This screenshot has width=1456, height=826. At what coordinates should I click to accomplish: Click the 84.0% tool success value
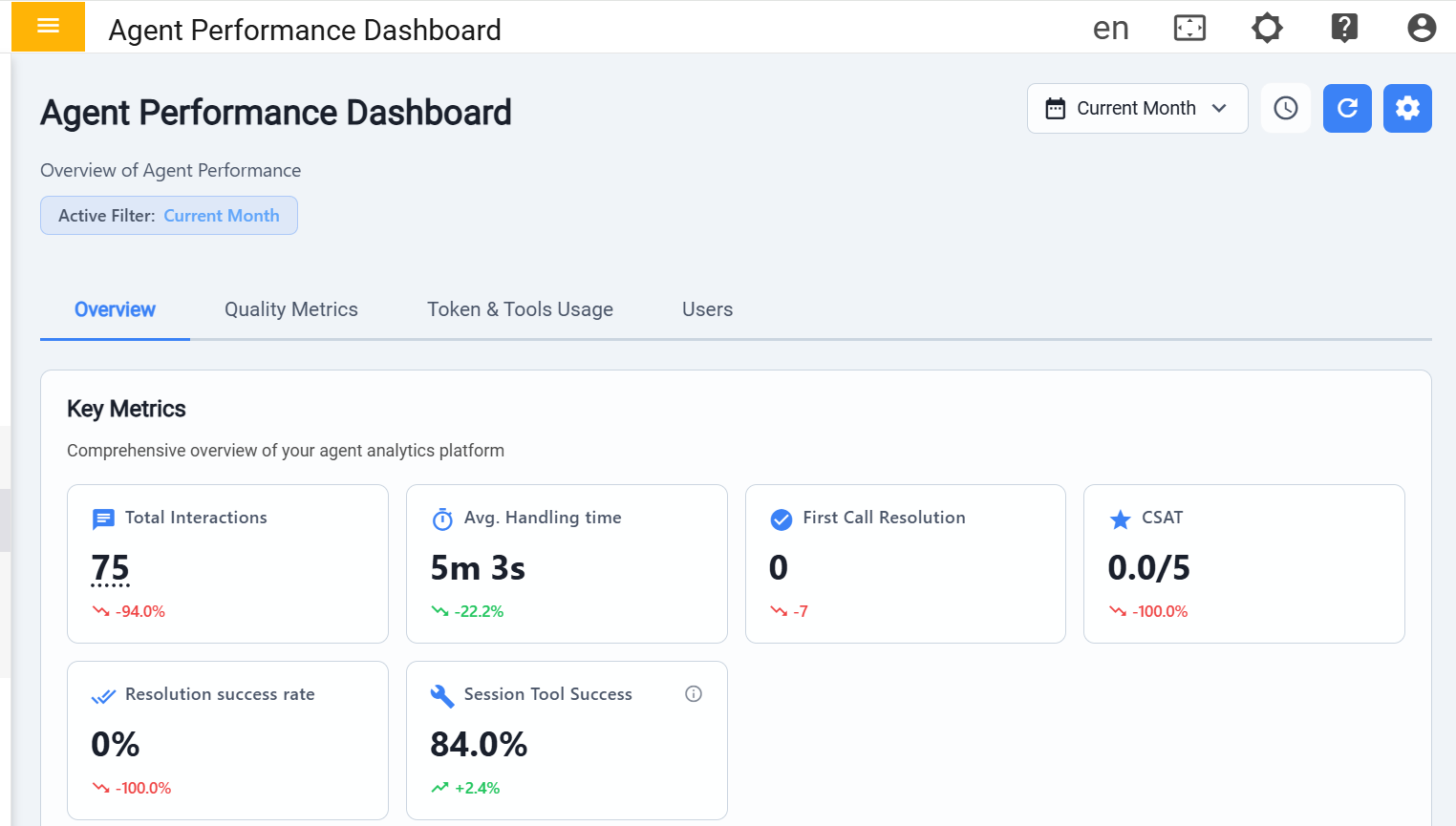point(479,745)
